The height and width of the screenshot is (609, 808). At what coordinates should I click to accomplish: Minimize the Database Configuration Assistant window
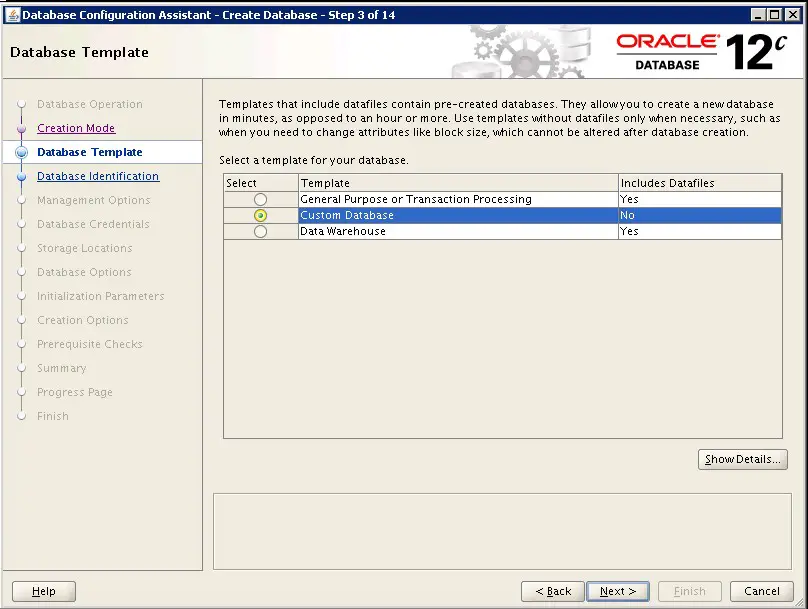pos(758,15)
